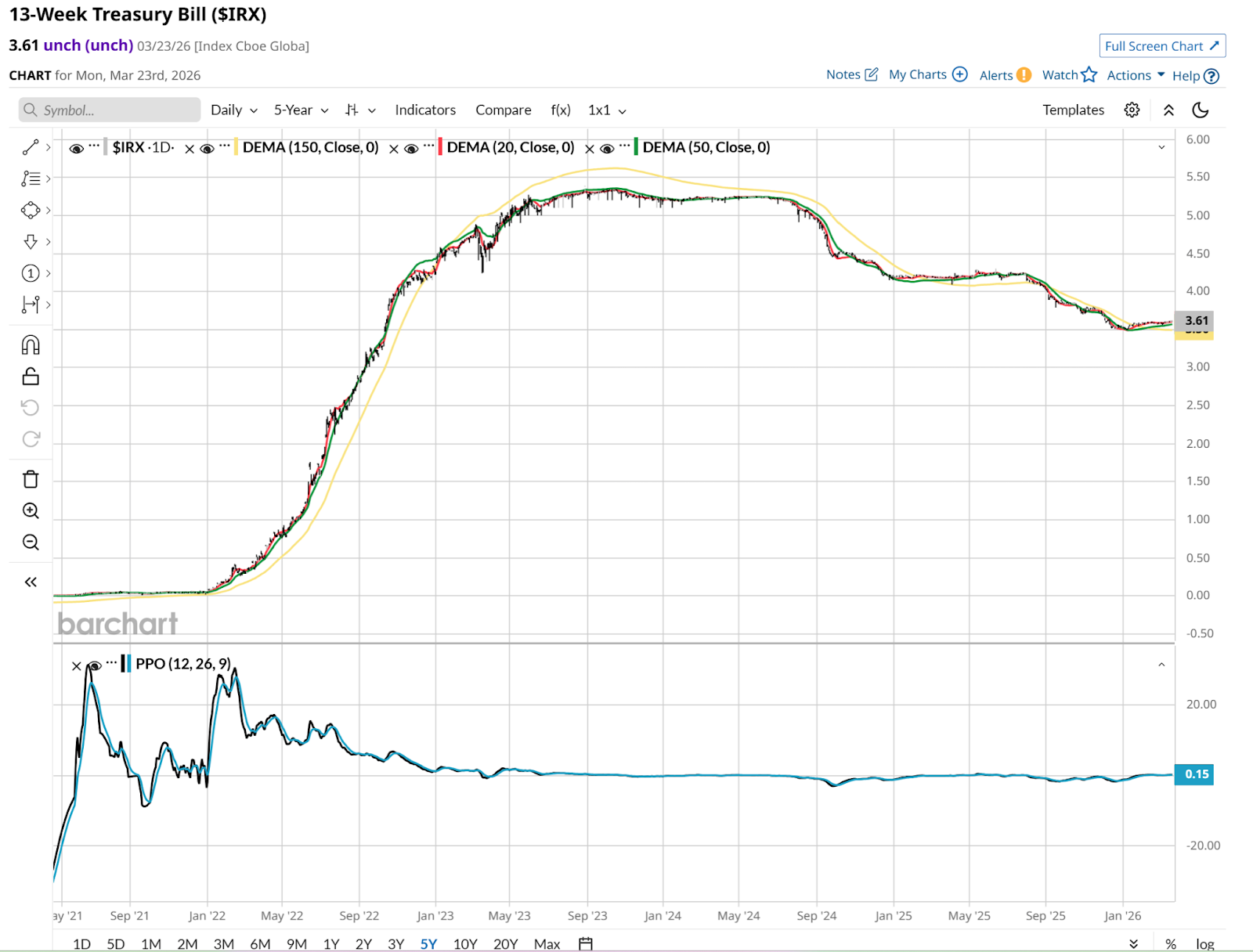Select the Max time range
1253x952 pixels.
pyautogui.click(x=547, y=943)
